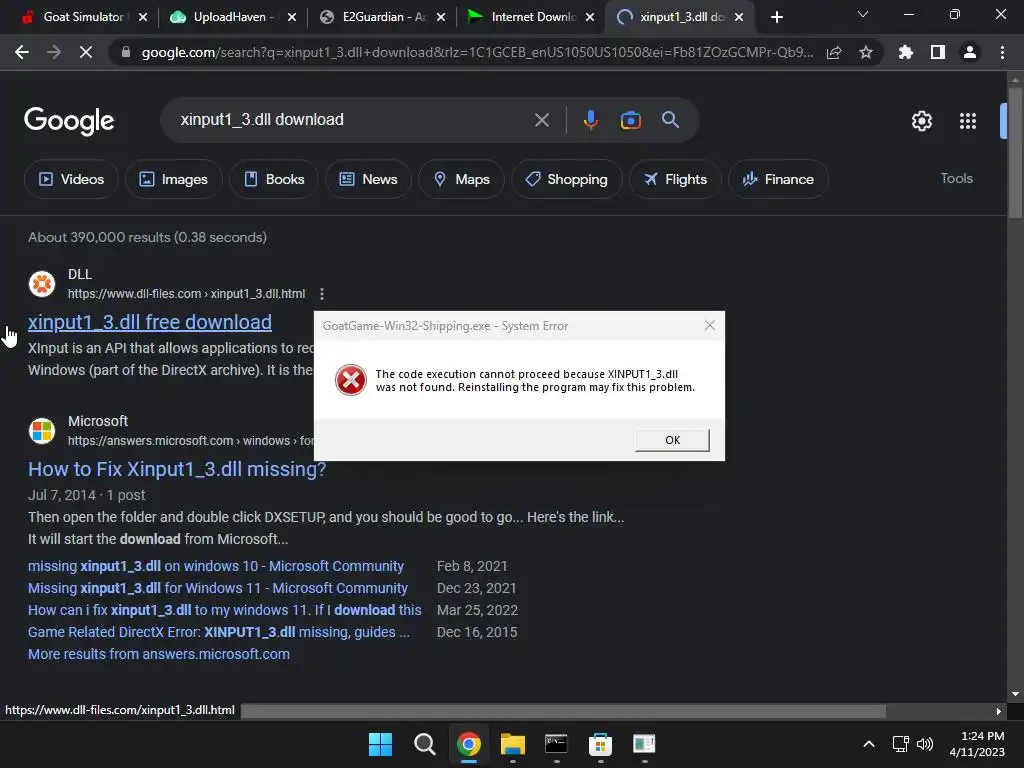Click the Chrome icon in the taskbar
This screenshot has height=768, width=1024.
click(x=469, y=744)
